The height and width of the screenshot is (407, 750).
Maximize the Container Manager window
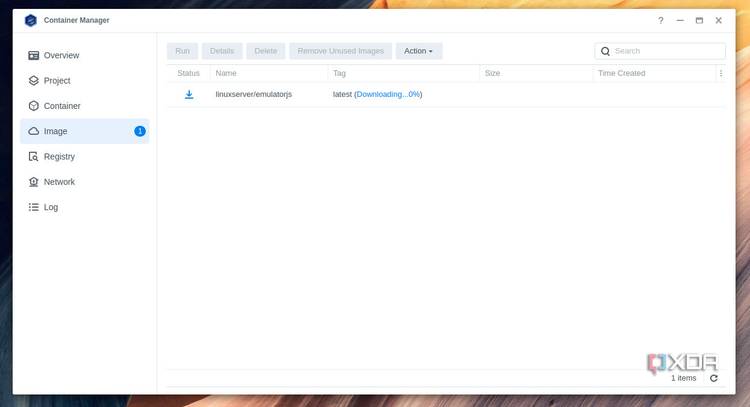699,21
